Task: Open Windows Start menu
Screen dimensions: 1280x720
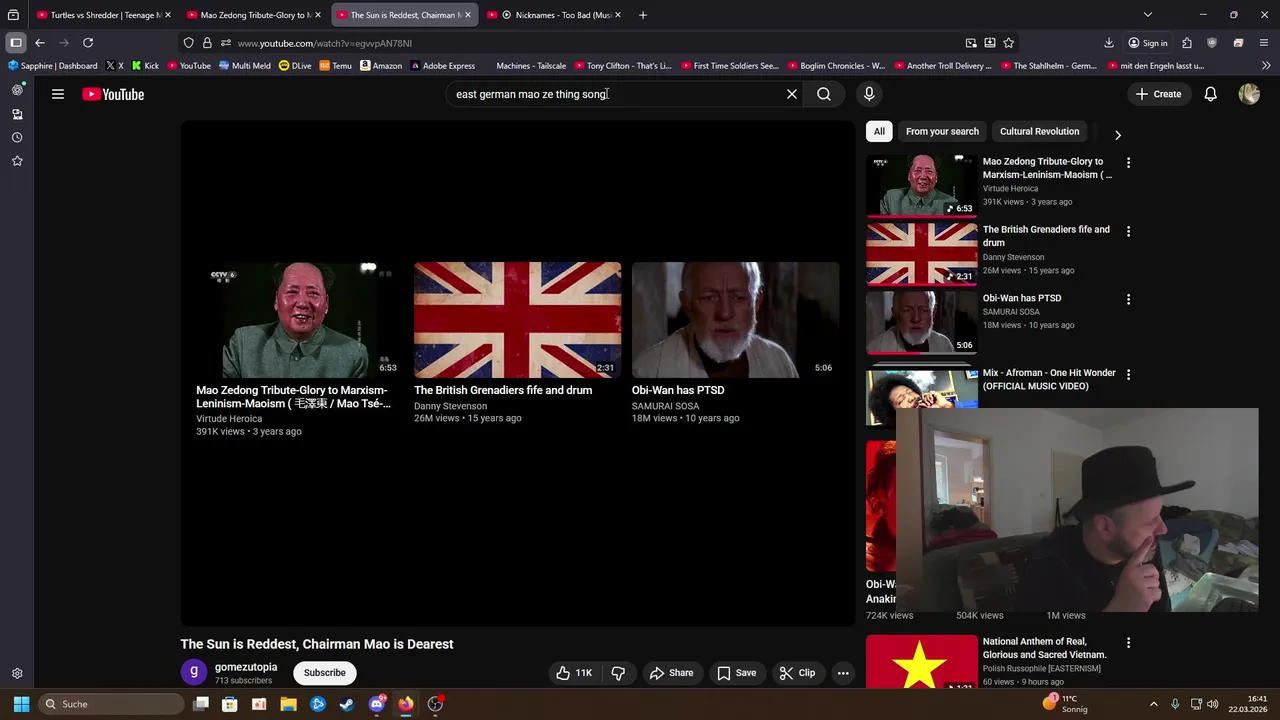Action: (x=21, y=704)
